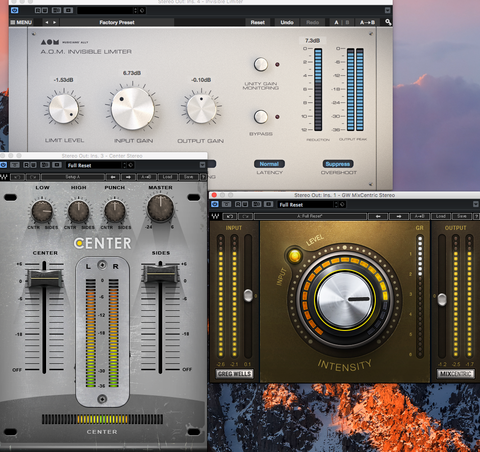The height and width of the screenshot is (452, 480).
Task: Click the Sides level fader handle
Action: point(160,273)
